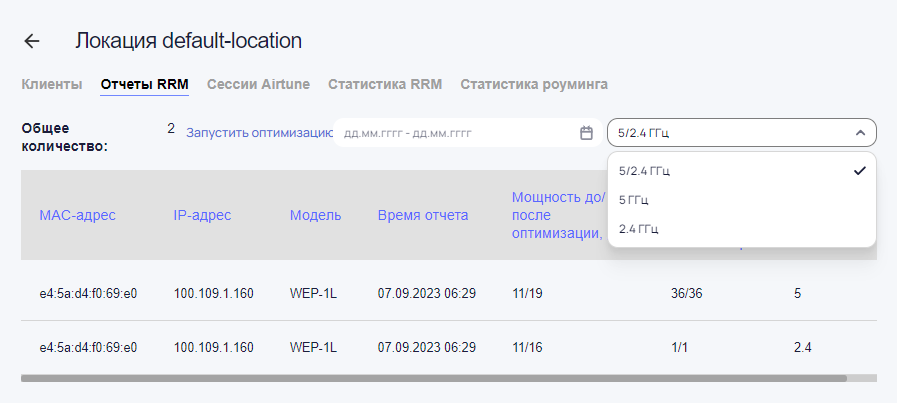Click the Запустить оптимизацию link
This screenshot has height=403, width=897.
(258, 132)
